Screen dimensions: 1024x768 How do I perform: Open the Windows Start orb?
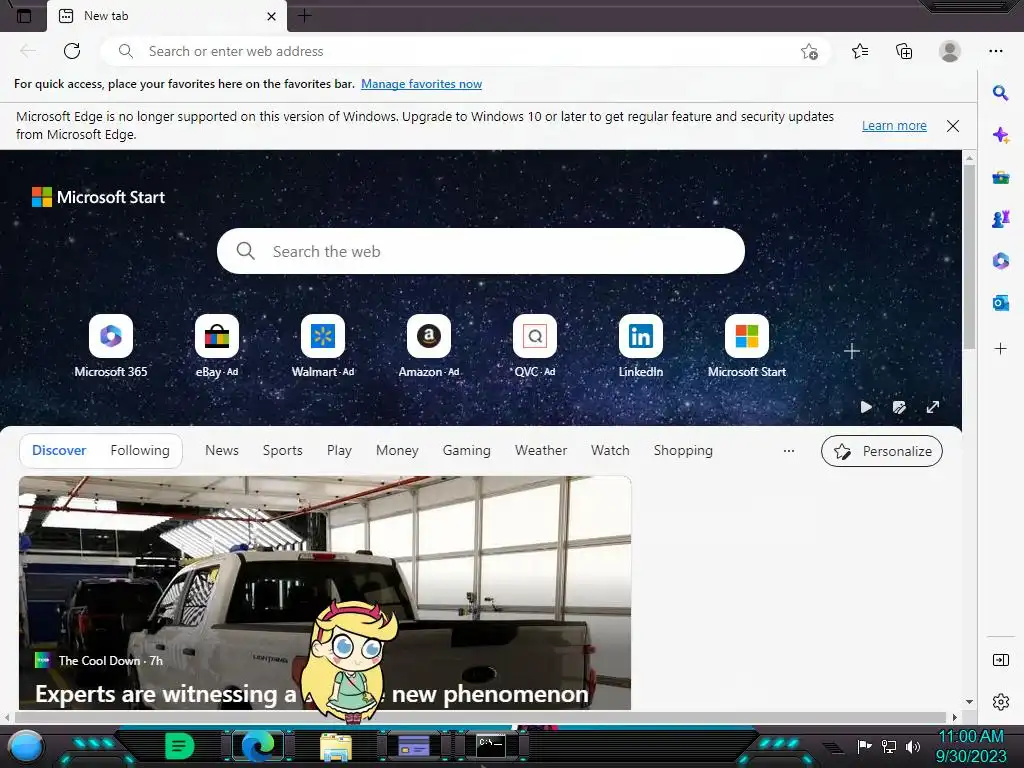[x=26, y=747]
